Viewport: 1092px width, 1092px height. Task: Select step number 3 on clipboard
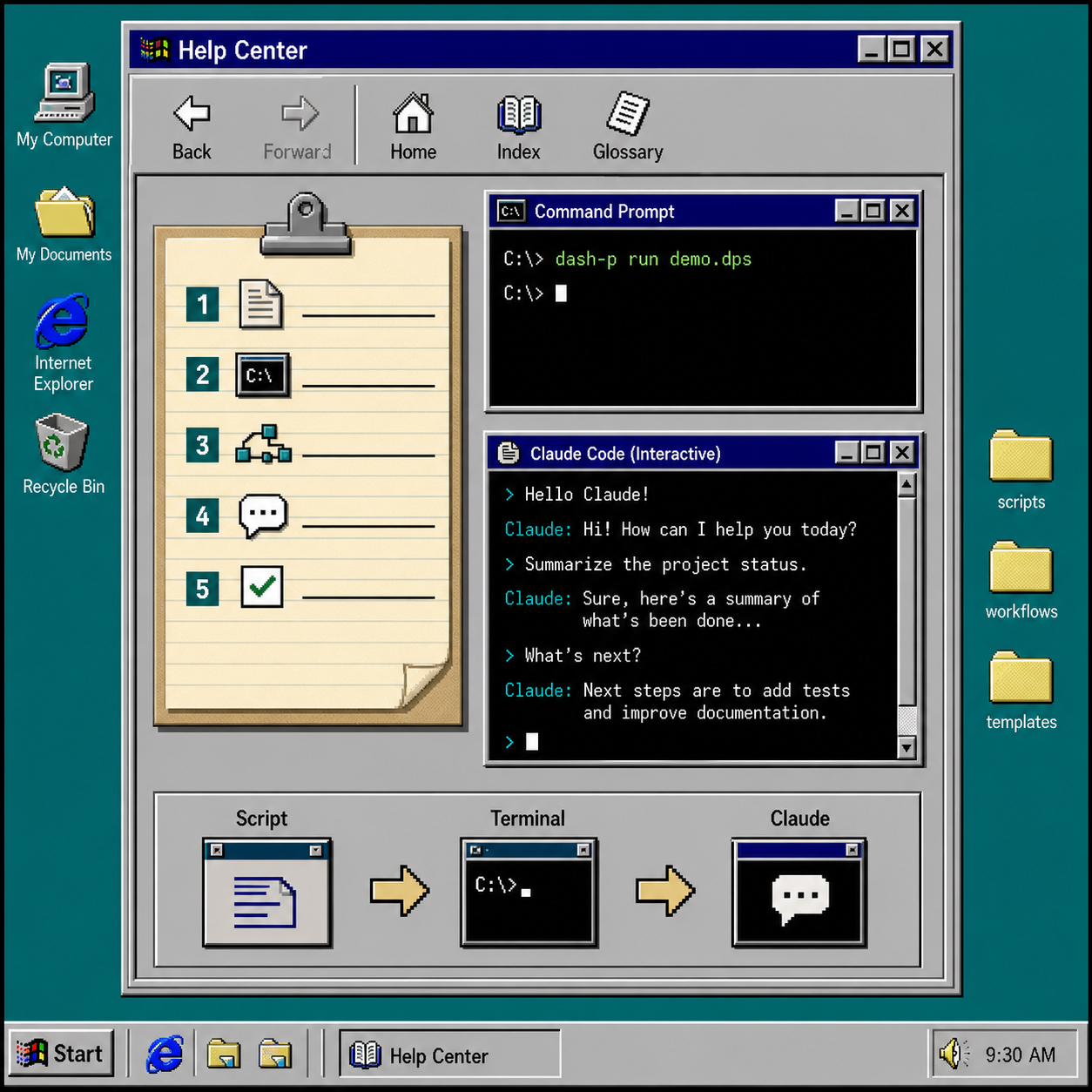[x=202, y=445]
